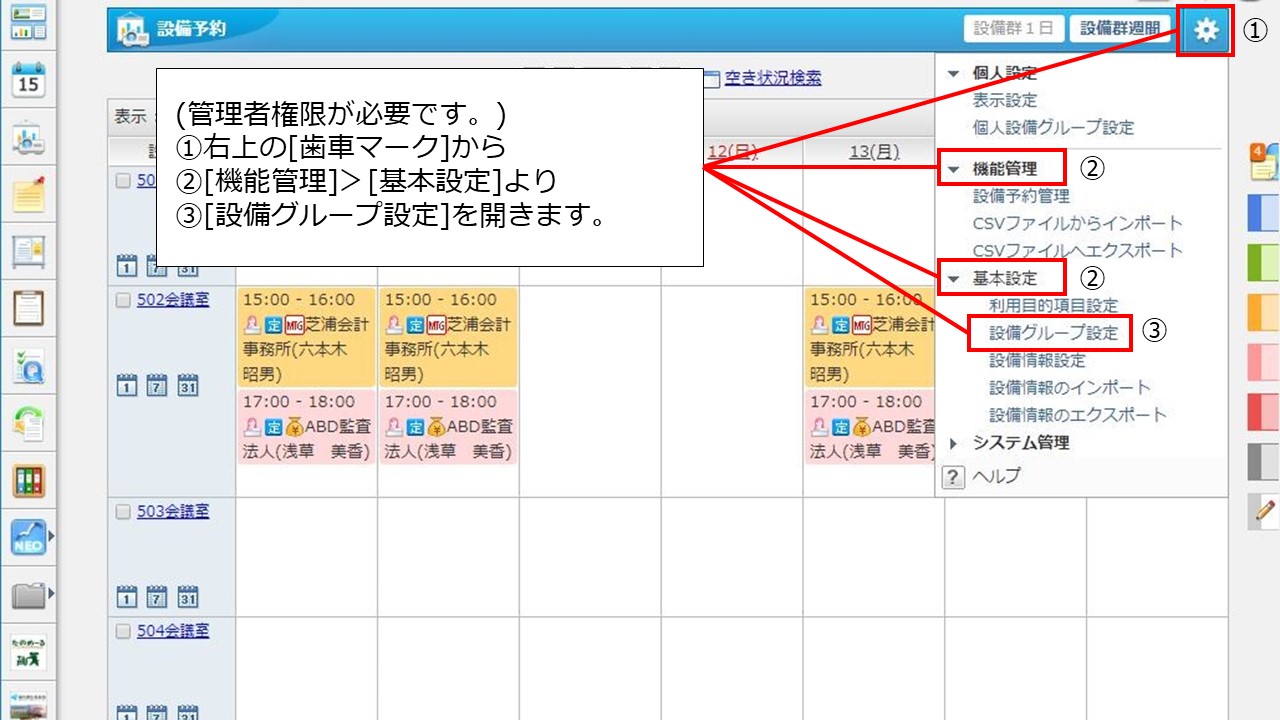The width and height of the screenshot is (1280, 720).
Task: Open the 503会議室 link
Action: tap(173, 511)
